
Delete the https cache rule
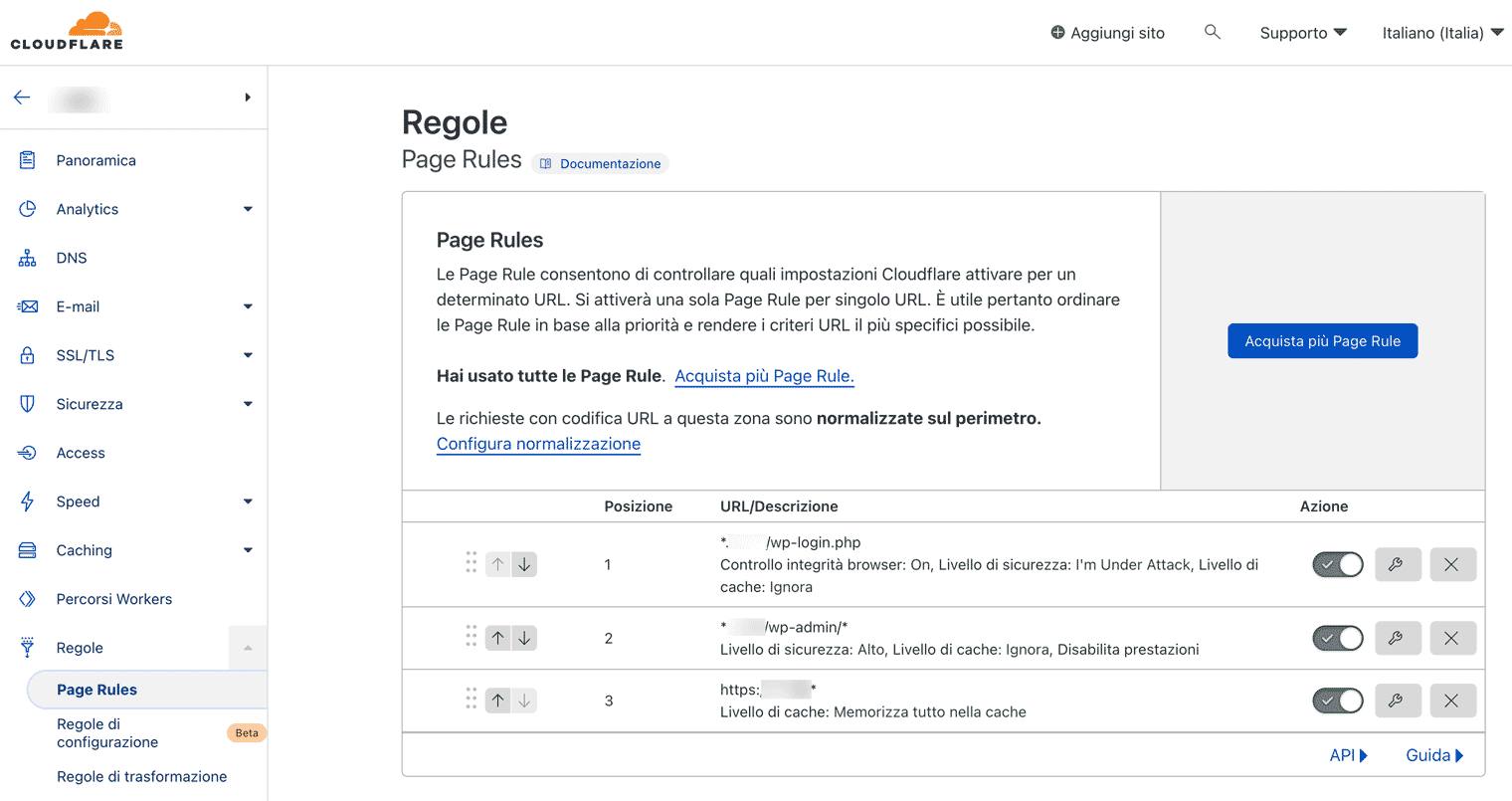(x=1451, y=701)
